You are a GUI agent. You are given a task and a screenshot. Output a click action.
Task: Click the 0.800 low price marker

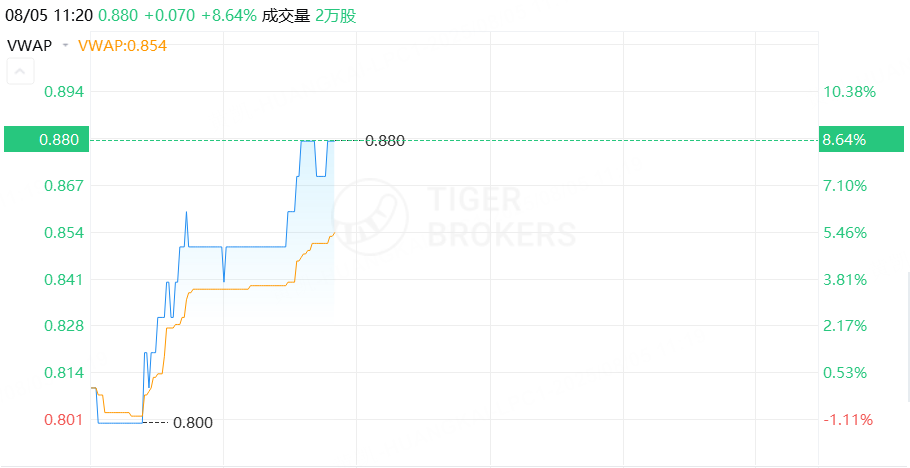(193, 423)
